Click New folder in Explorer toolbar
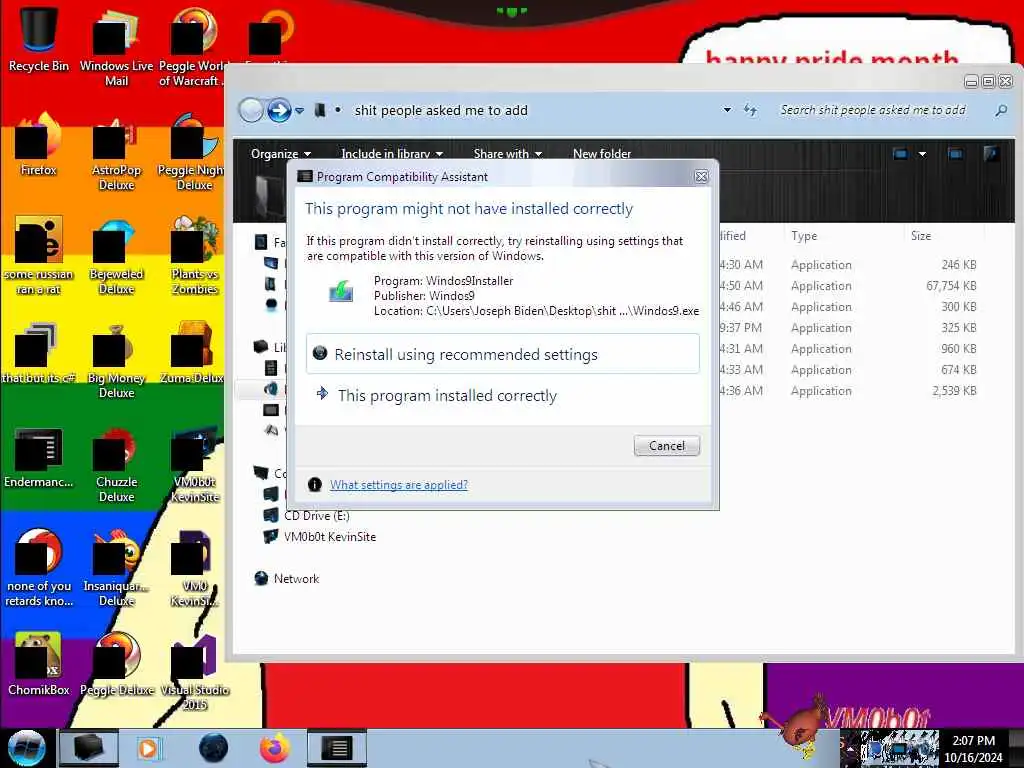This screenshot has height=768, width=1024. tap(601, 154)
